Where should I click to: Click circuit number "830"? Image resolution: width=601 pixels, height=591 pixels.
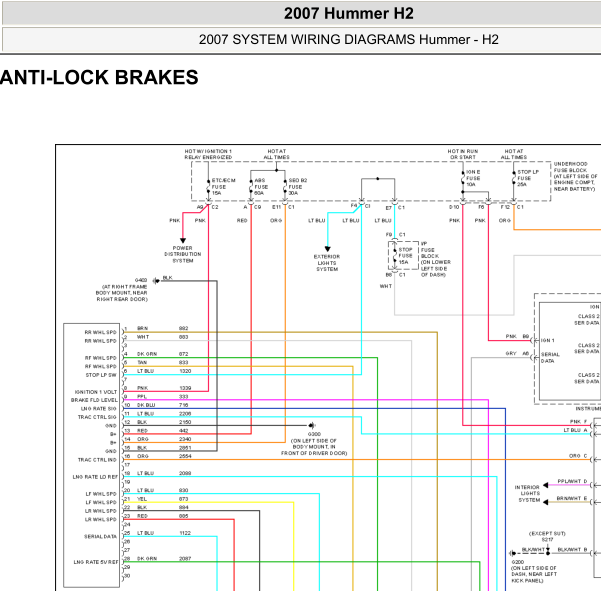[x=184, y=490]
